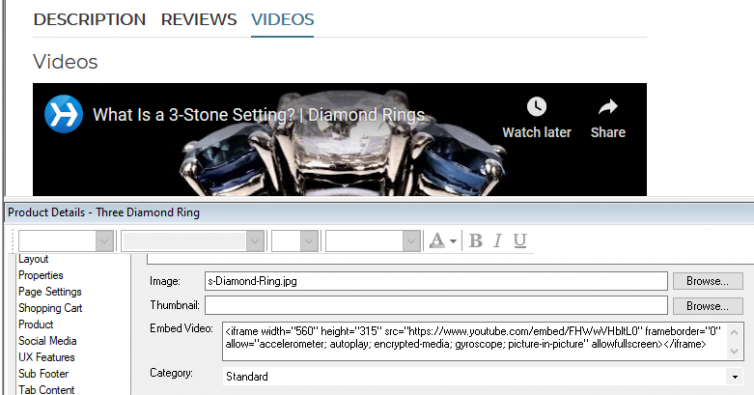This screenshot has height=395, width=754.
Task: Open Tab Content in the side list
Action: pyautogui.click(x=47, y=390)
